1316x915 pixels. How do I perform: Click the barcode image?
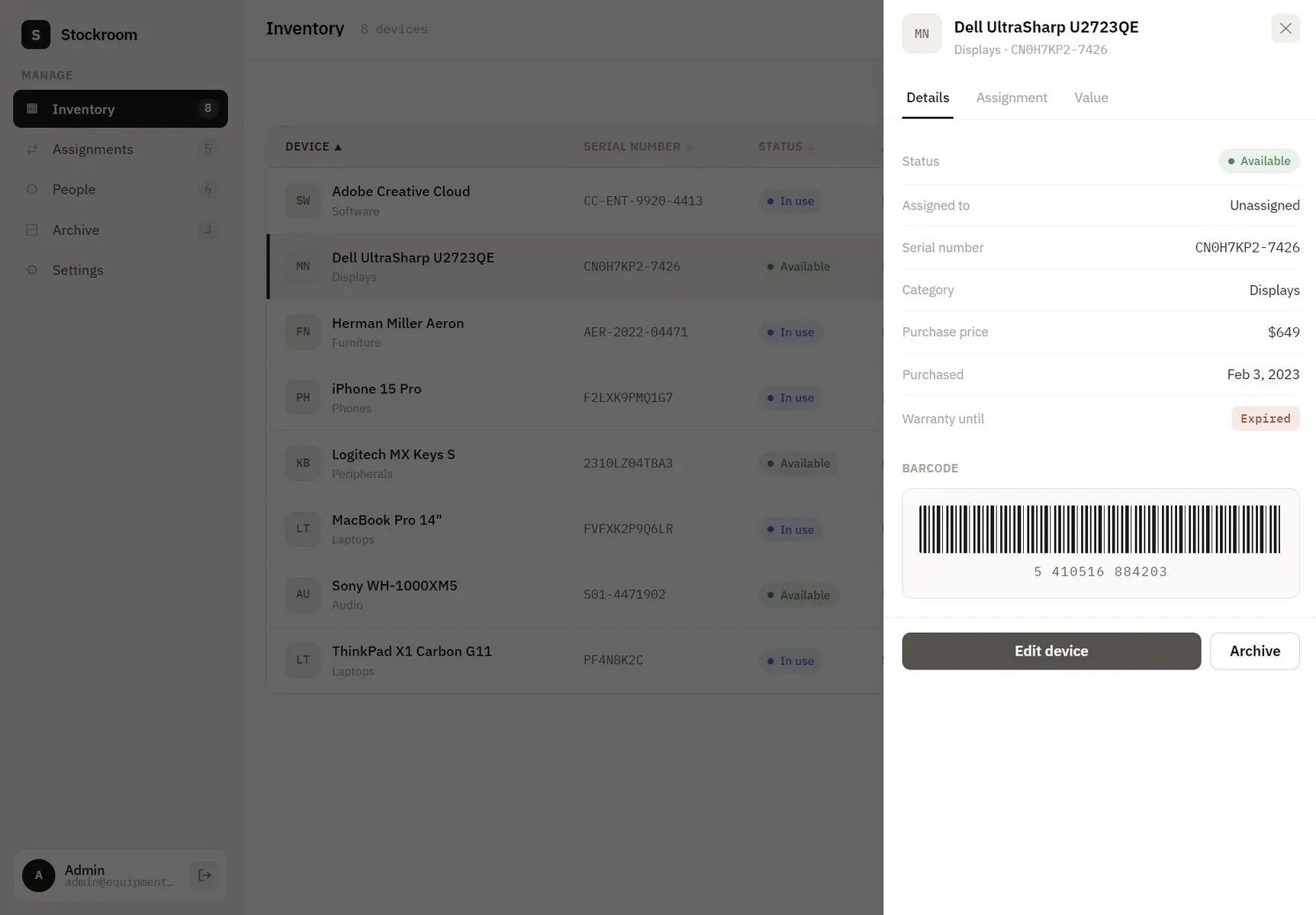coord(1100,528)
